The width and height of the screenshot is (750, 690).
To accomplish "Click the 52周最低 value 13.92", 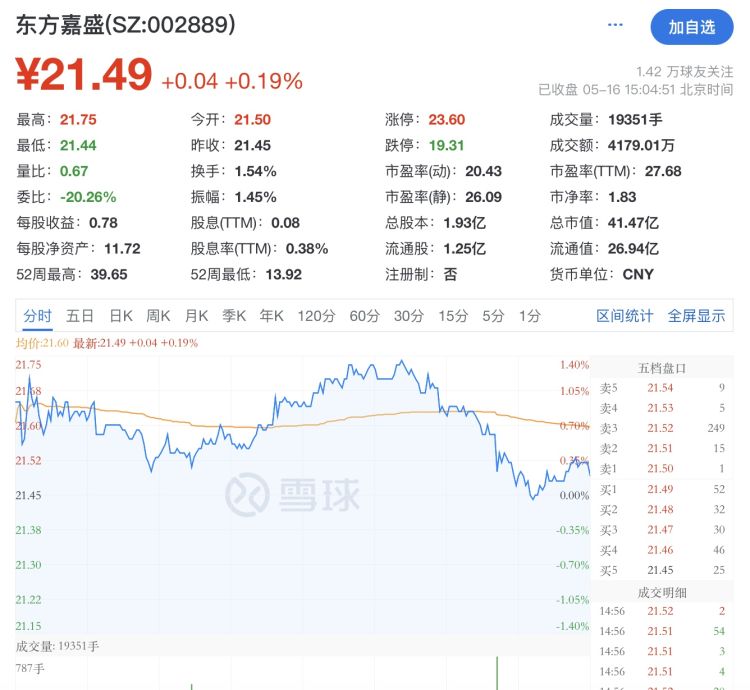I will pos(284,274).
